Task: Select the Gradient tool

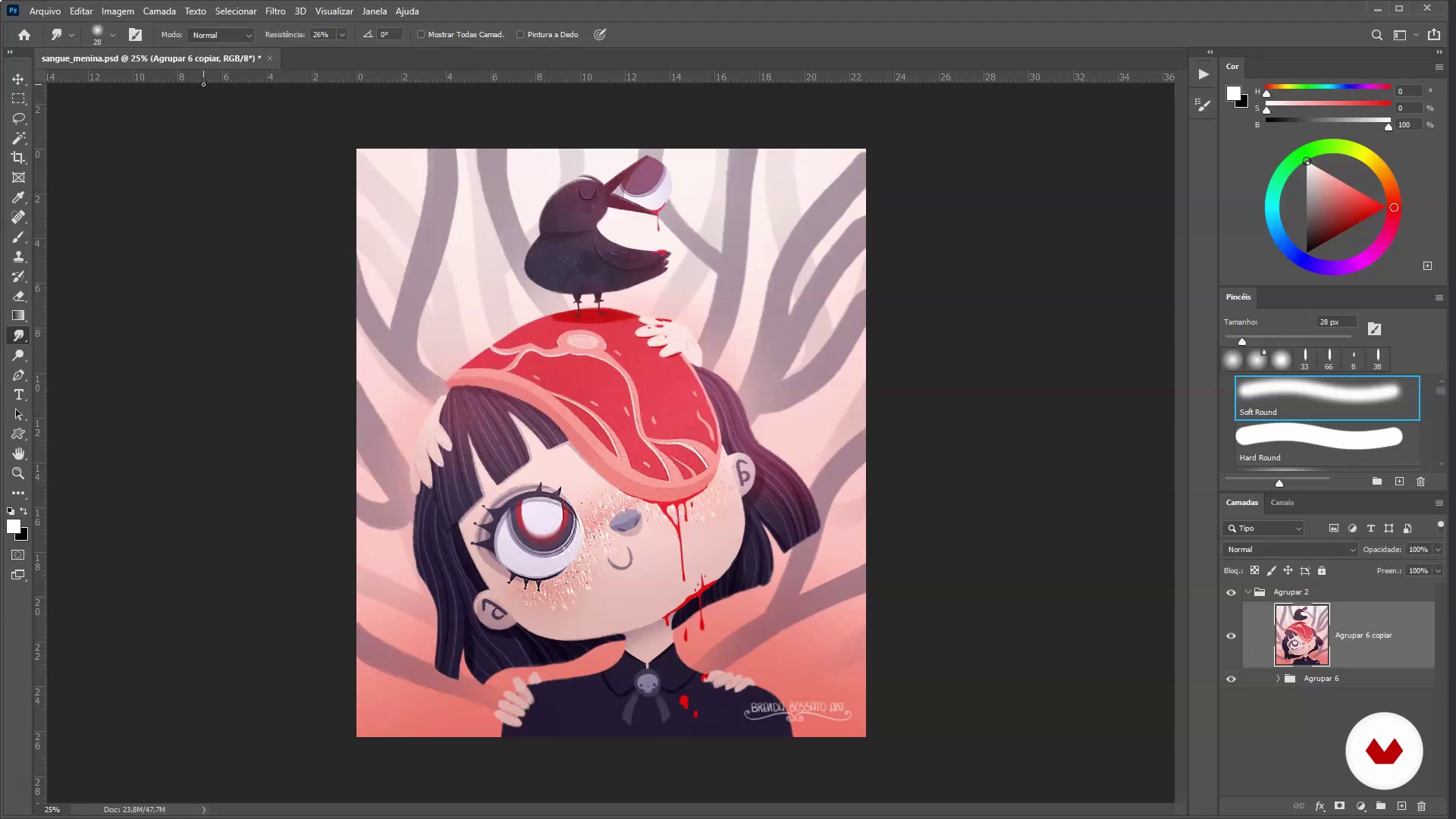Action: pyautogui.click(x=18, y=315)
